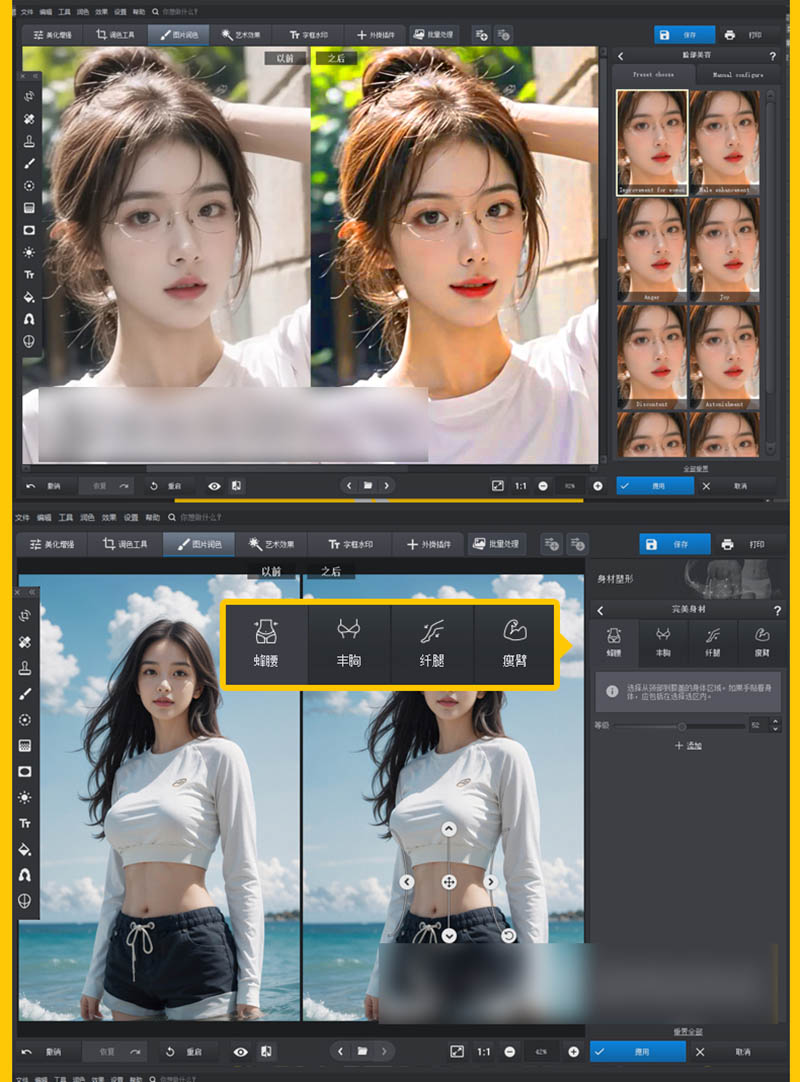Collapse the left toolbar in the body-shaping window
800x1082 pixels.
[x=32, y=592]
